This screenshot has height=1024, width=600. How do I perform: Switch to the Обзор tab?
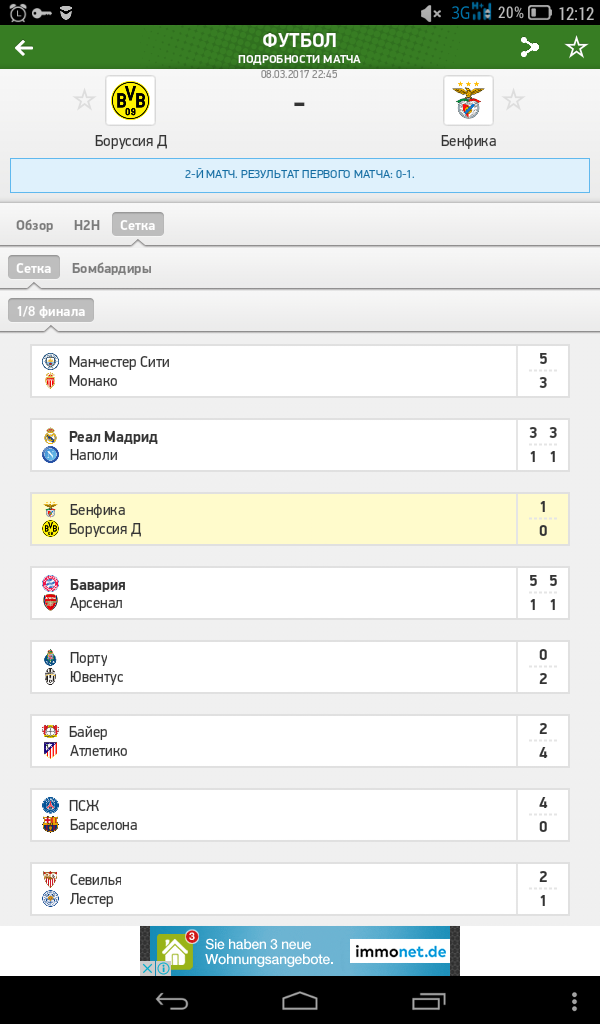point(35,225)
